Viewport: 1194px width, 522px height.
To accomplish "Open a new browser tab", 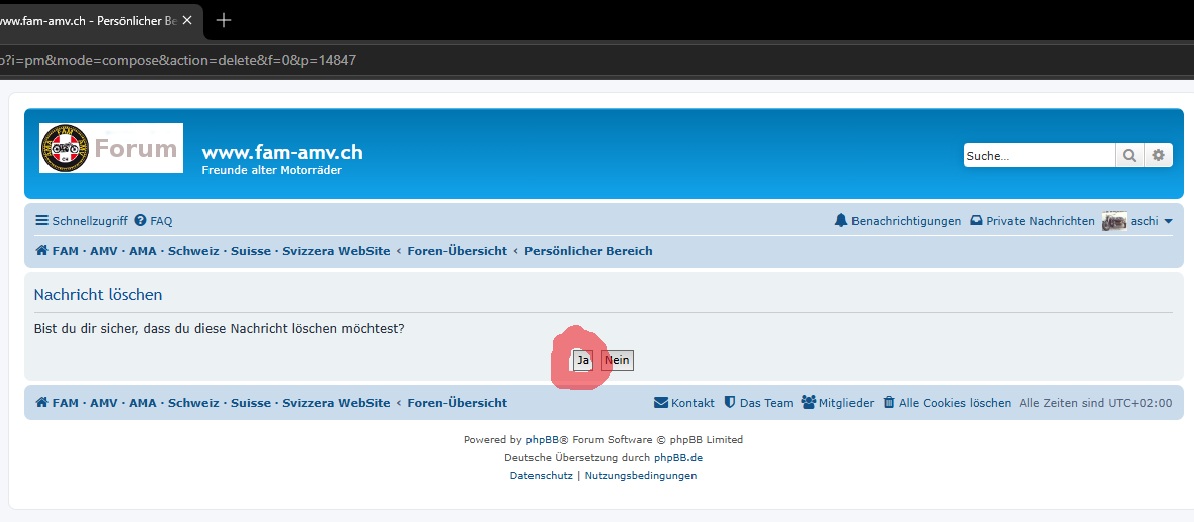I will coord(223,21).
